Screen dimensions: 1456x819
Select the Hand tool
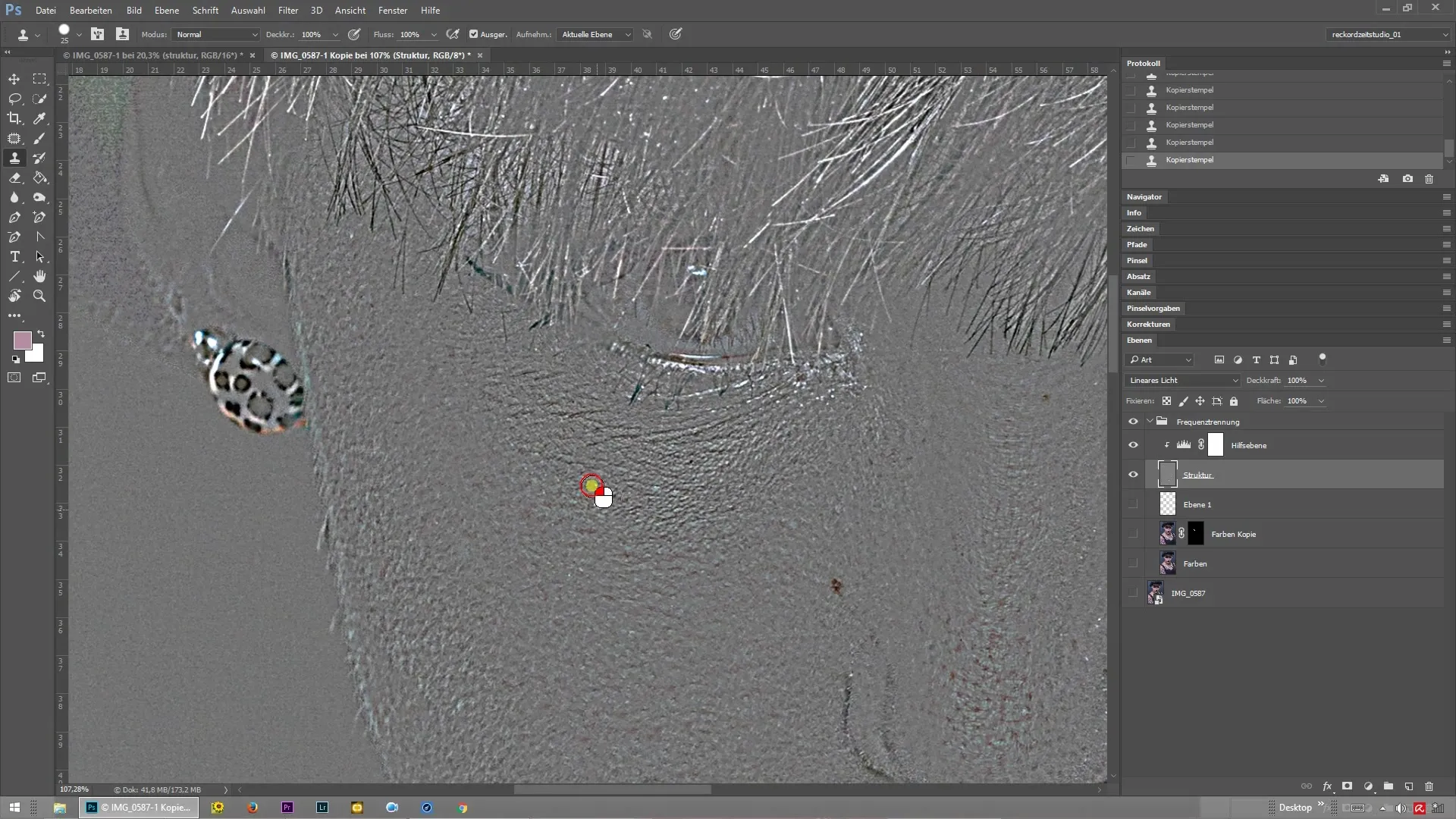[39, 276]
